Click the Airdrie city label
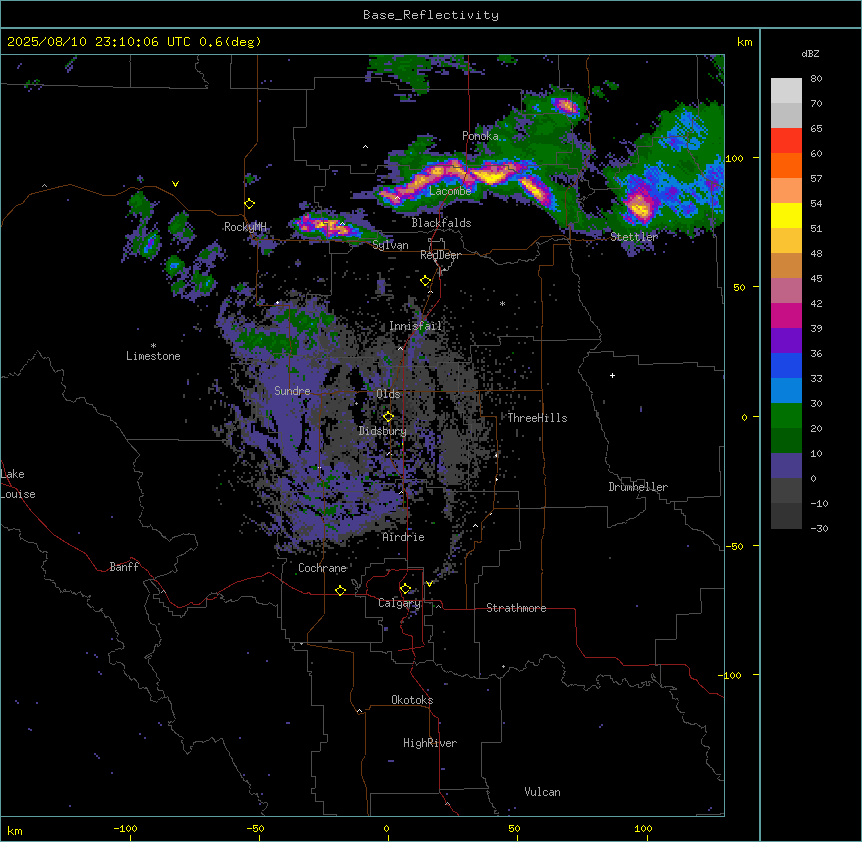This screenshot has width=862, height=842. point(404,537)
